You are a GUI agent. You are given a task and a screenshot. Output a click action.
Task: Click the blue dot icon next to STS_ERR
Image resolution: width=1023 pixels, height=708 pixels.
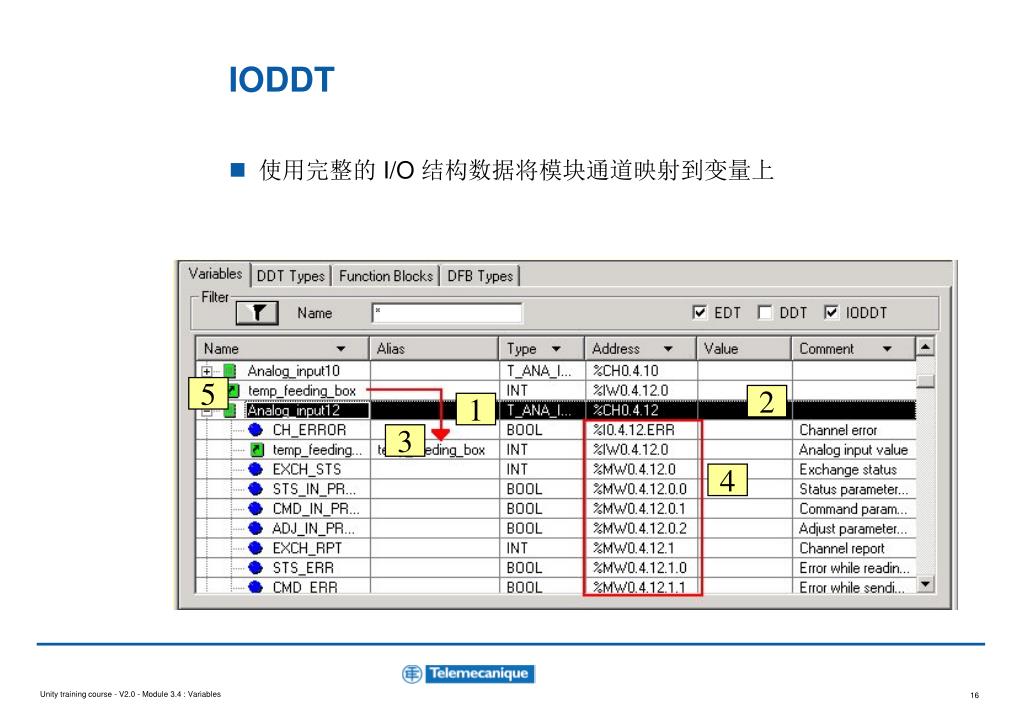pyautogui.click(x=256, y=568)
